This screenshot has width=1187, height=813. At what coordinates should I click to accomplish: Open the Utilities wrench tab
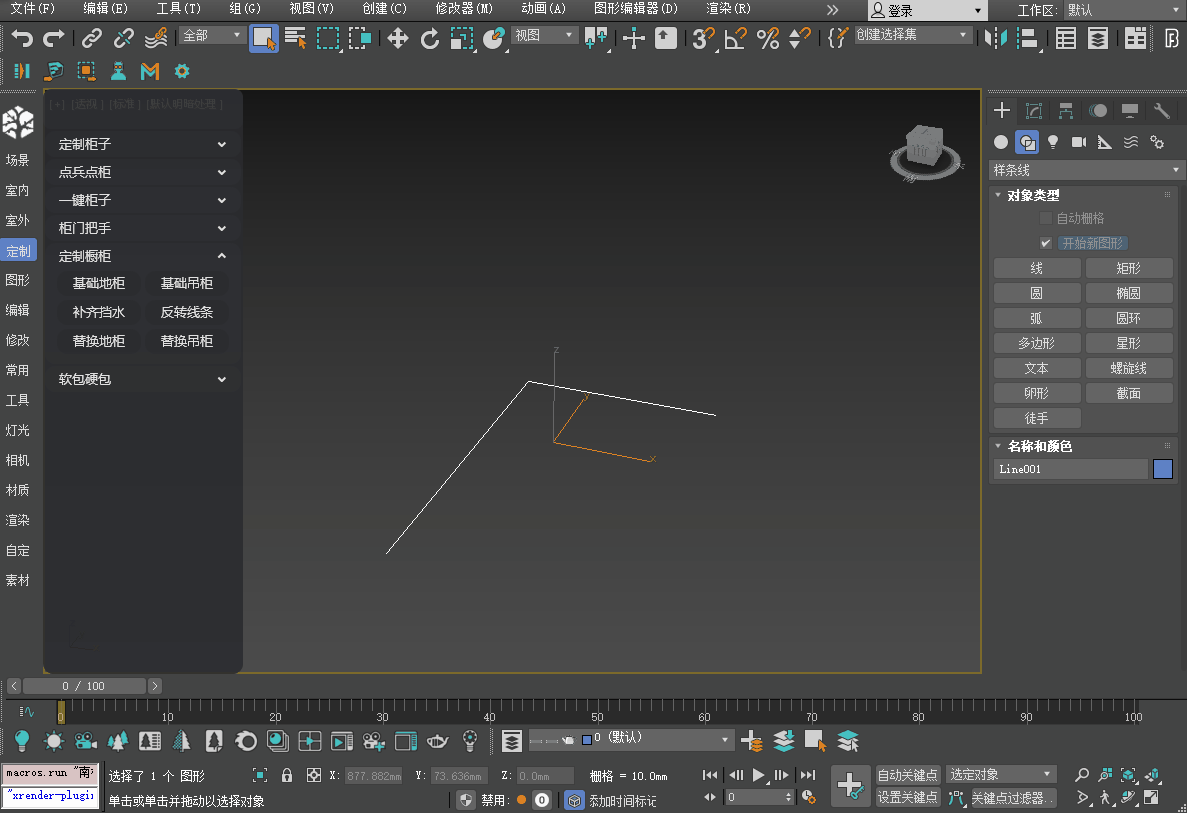[x=1161, y=111]
